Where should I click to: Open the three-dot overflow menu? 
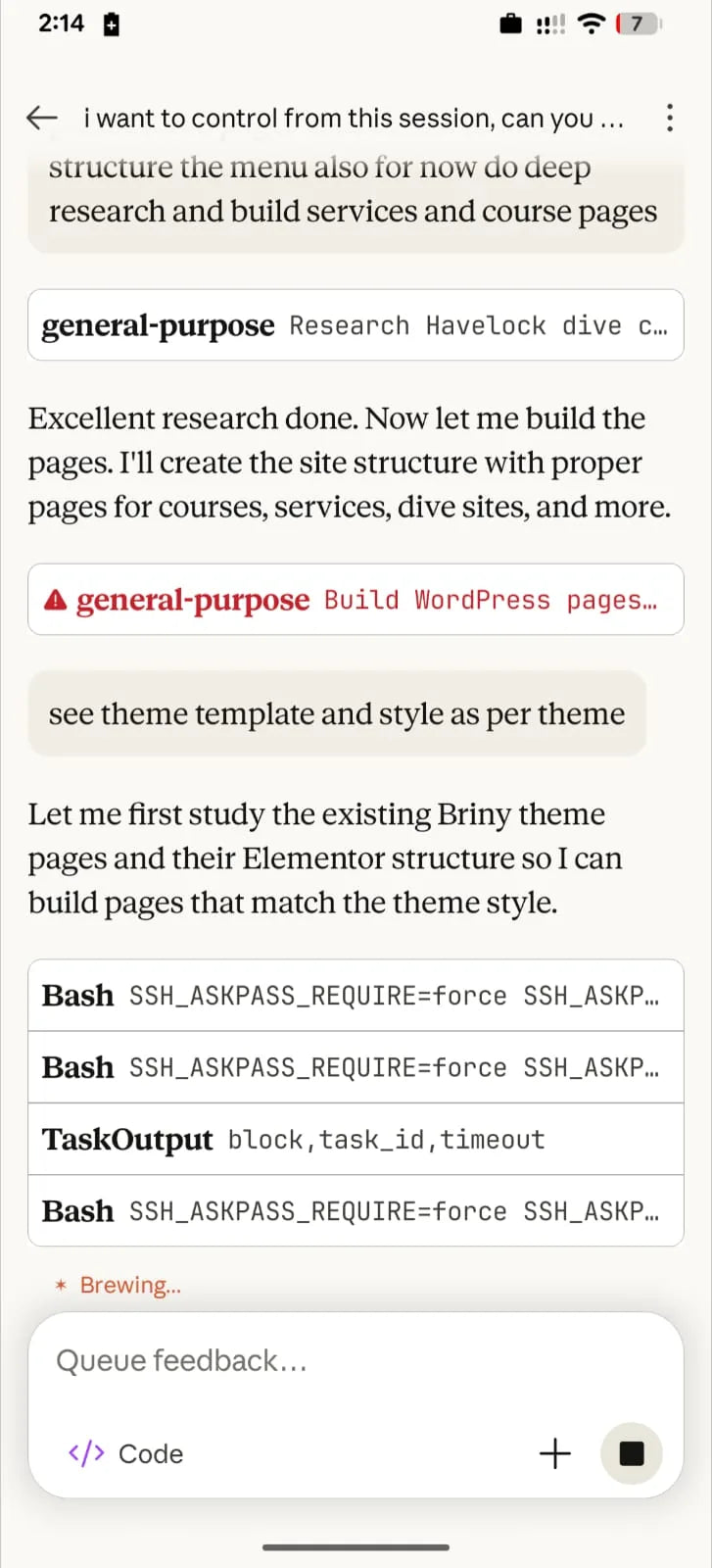670,118
